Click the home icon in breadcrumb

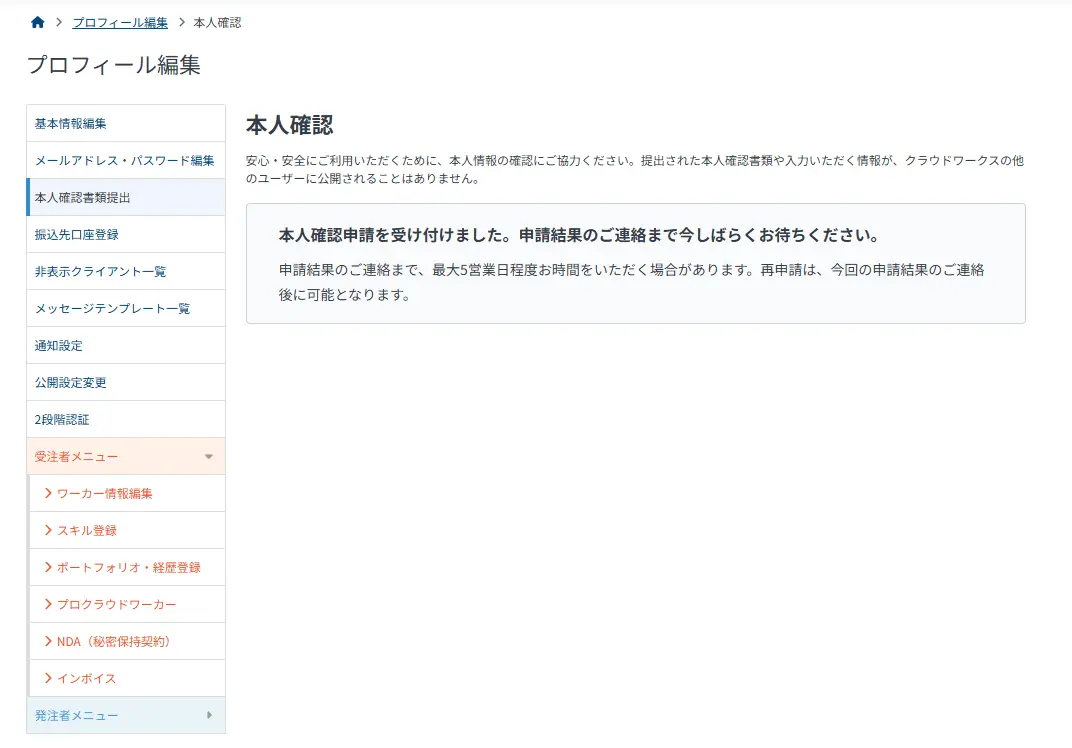click(38, 23)
